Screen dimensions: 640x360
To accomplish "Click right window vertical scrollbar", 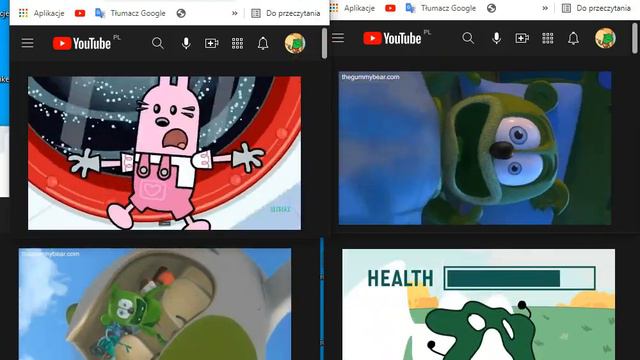I will click(635, 38).
